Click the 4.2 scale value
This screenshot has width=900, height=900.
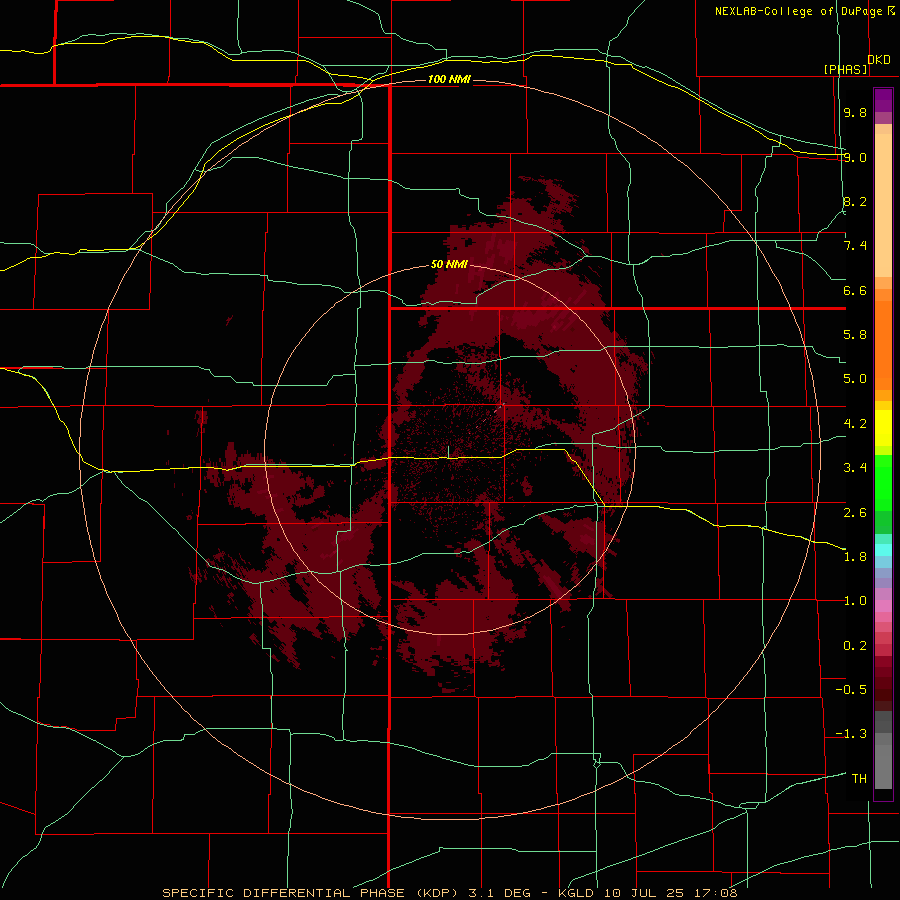(855, 424)
